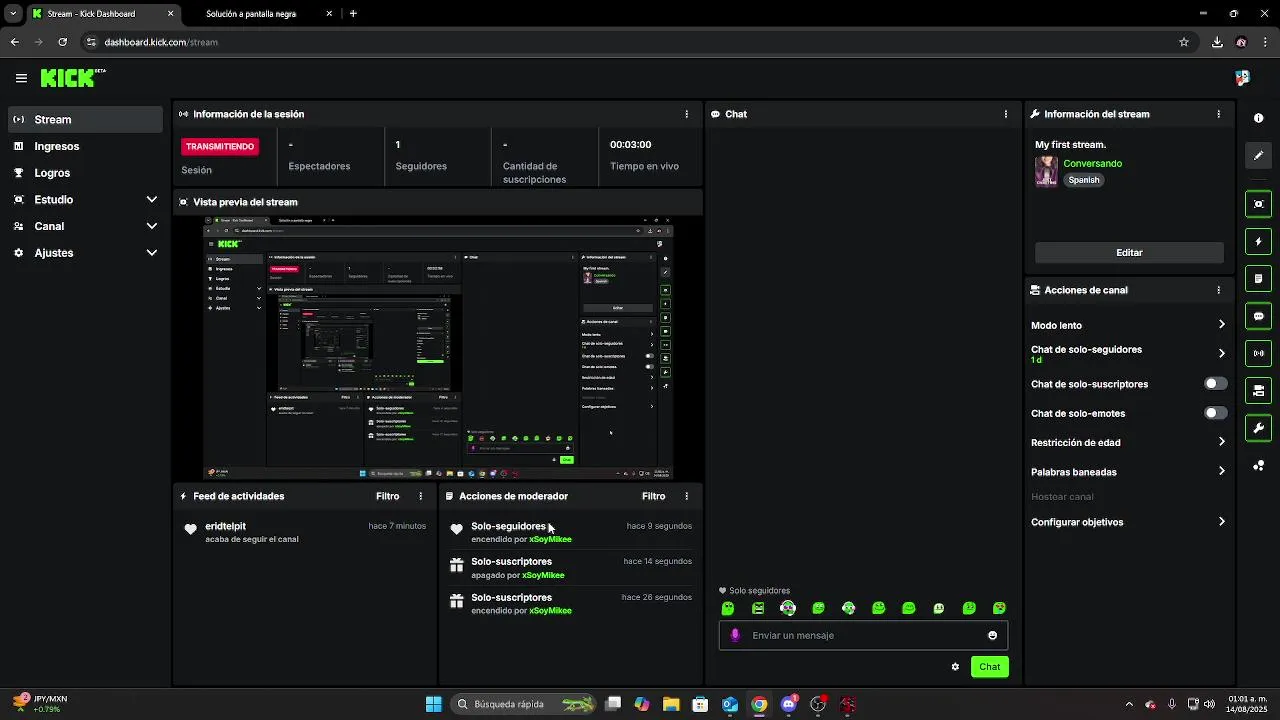
Task: Enable Chat de solo-emotes switch
Action: tap(1215, 413)
